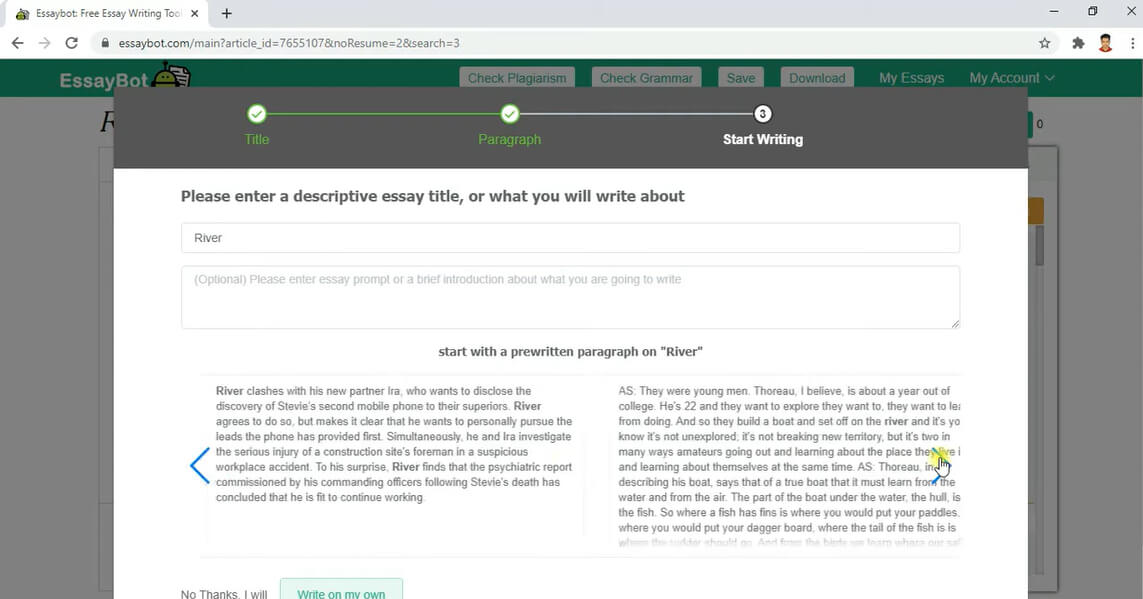Open the My Essays menu item
1143x599 pixels.
pyautogui.click(x=911, y=78)
